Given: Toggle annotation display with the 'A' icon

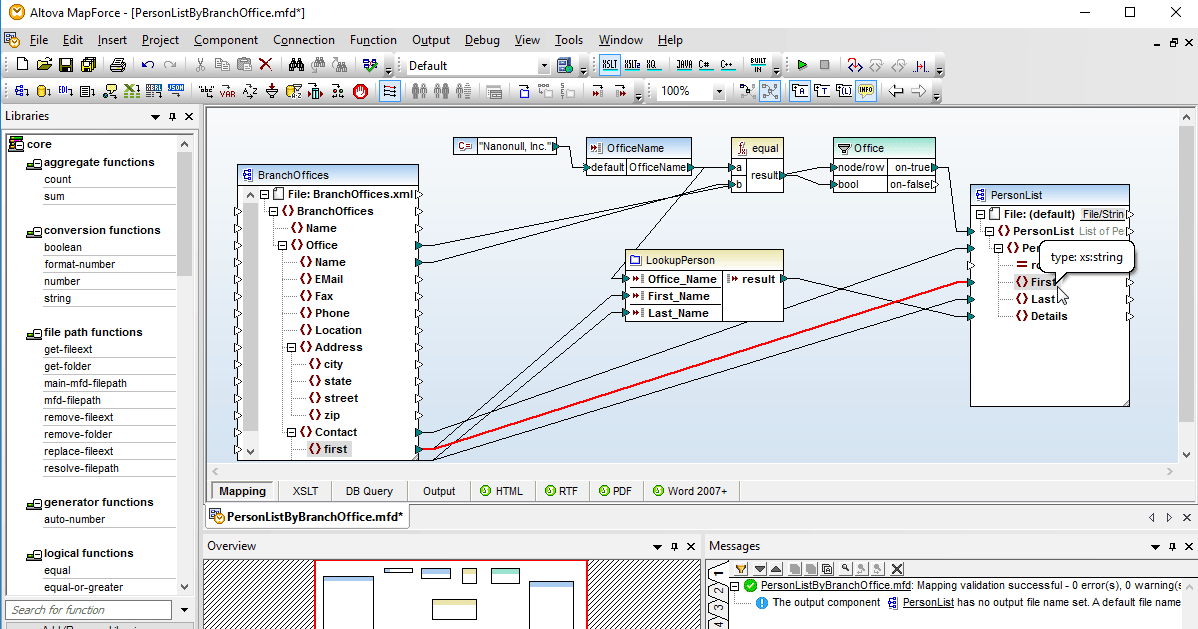Looking at the screenshot, I should tap(800, 92).
